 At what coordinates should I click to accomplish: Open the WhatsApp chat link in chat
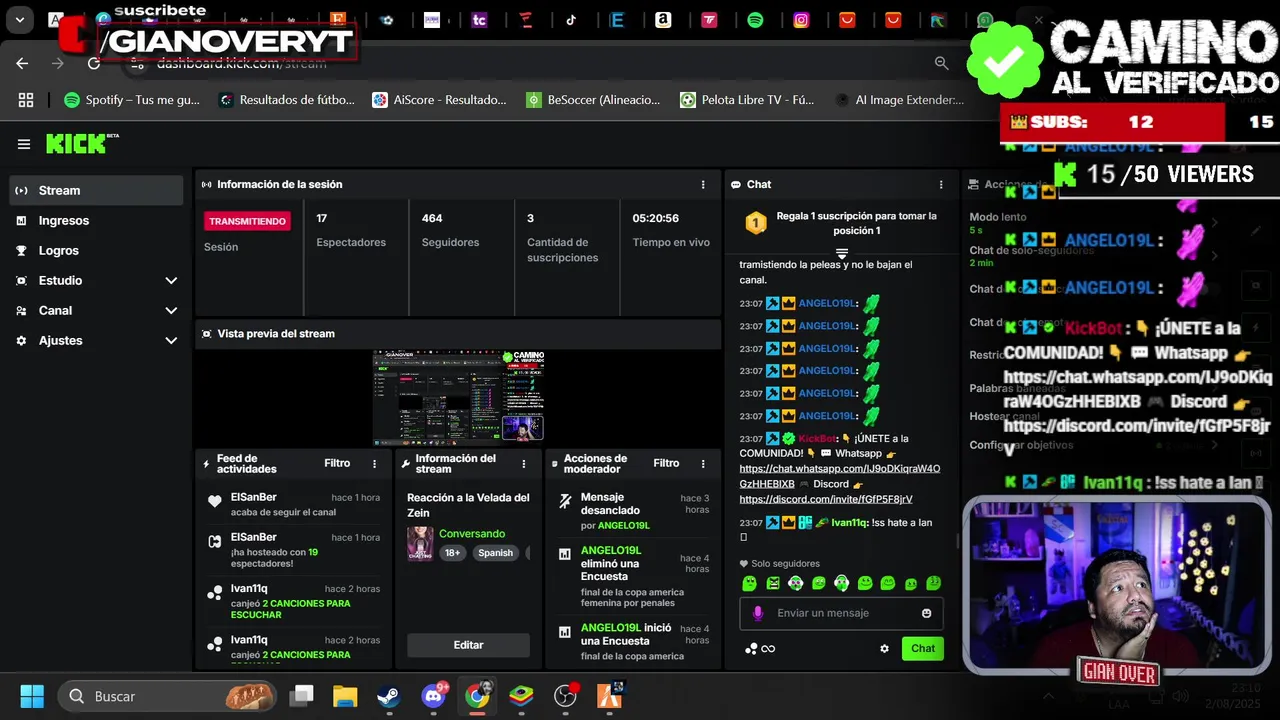click(x=840, y=476)
